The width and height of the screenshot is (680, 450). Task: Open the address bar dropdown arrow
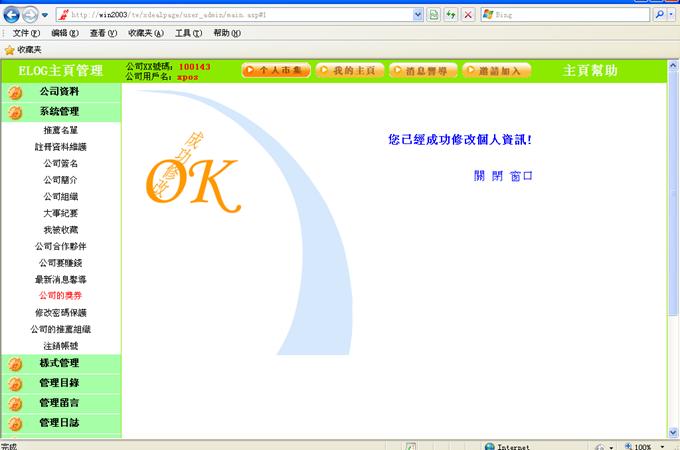pos(417,15)
